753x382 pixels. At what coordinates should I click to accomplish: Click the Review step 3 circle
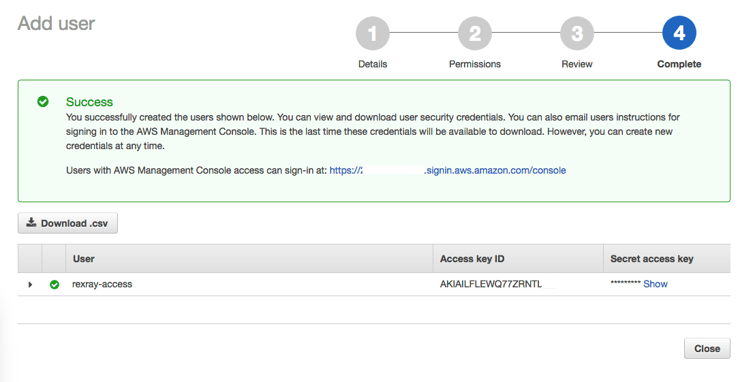tap(577, 33)
